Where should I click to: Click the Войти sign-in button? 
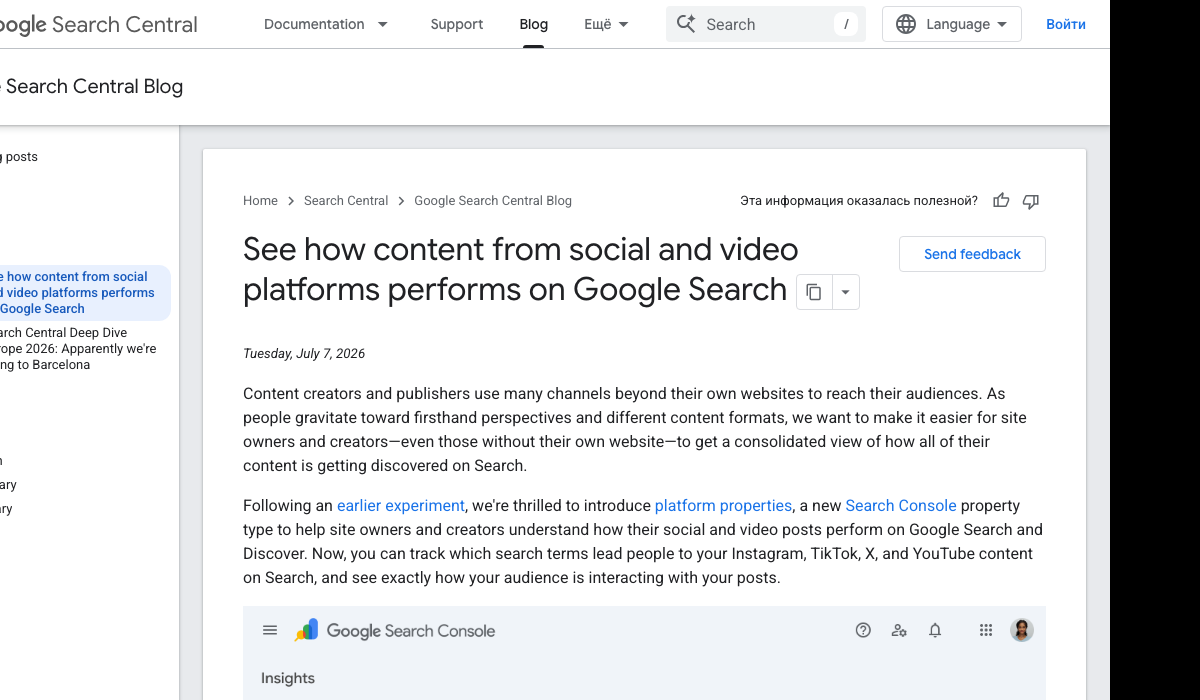tap(1066, 24)
